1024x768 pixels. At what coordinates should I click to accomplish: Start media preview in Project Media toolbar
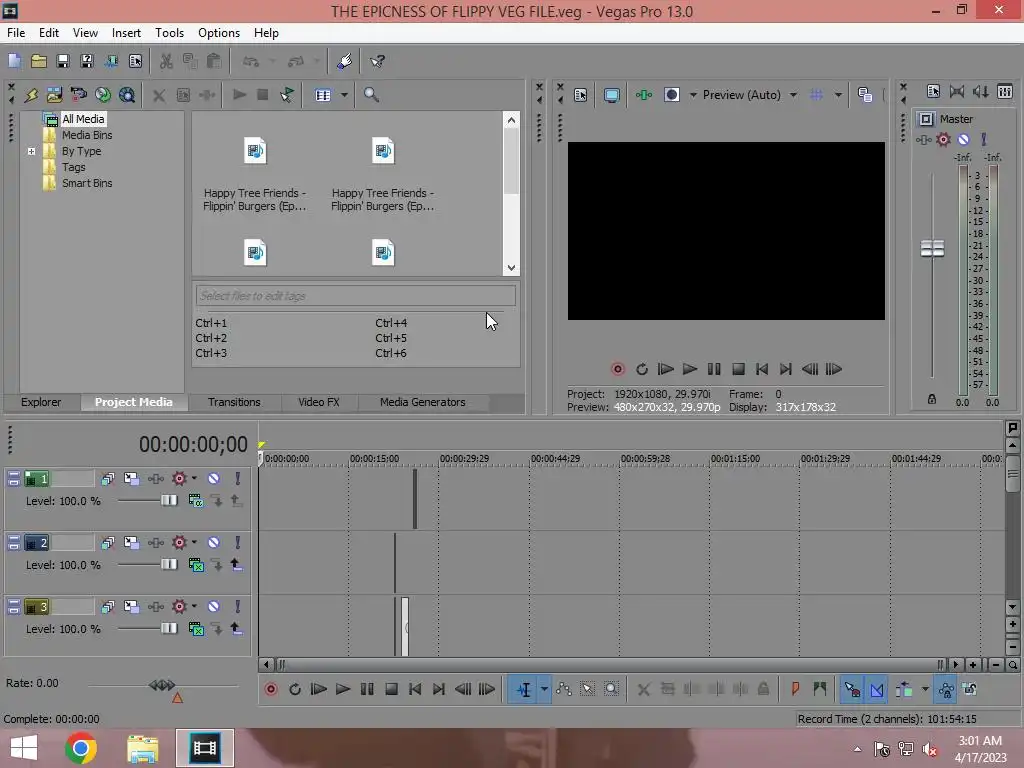click(239, 95)
